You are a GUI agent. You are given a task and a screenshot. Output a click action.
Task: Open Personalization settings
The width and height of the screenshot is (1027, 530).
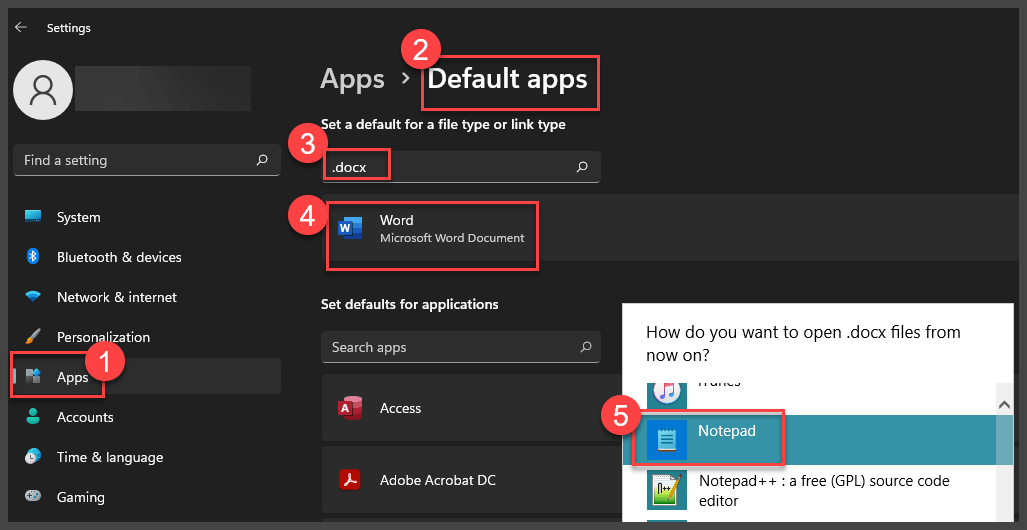click(x=147, y=337)
